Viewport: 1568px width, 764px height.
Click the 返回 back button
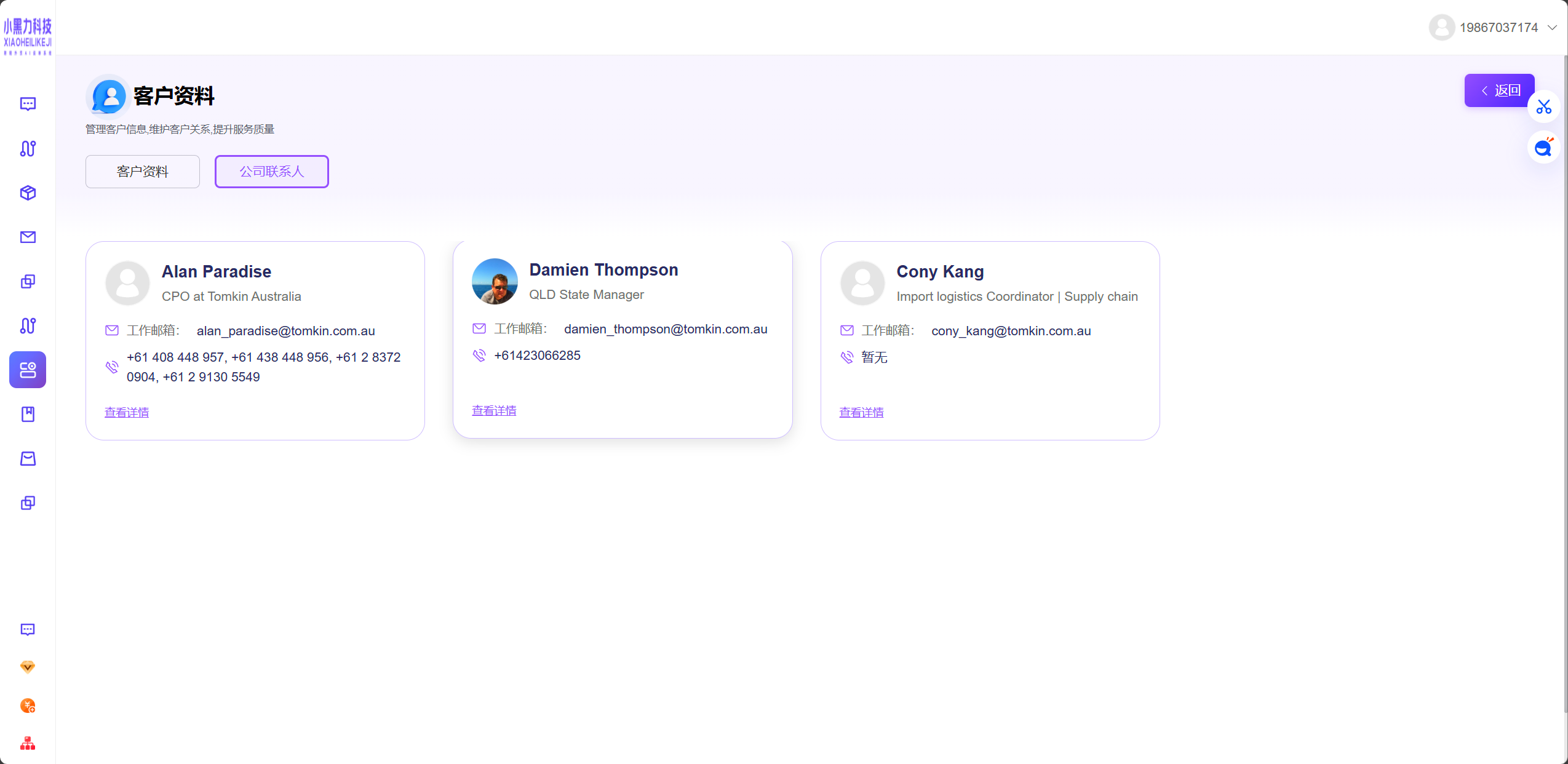[1499, 90]
